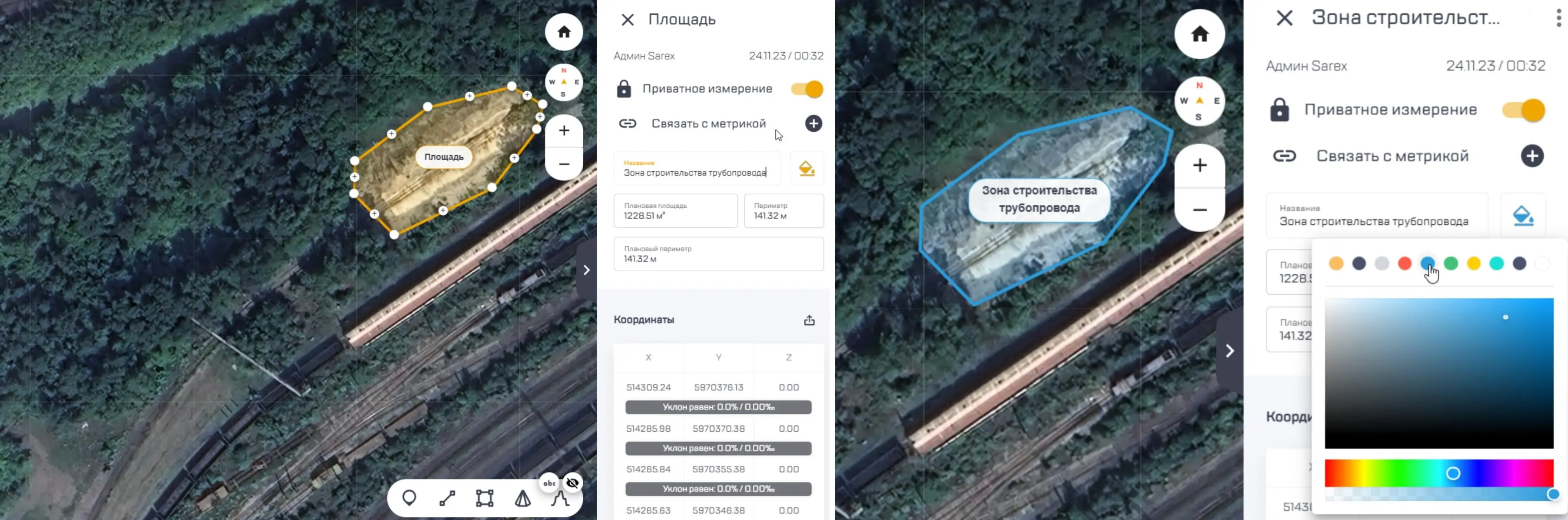This screenshot has height=520, width=1568.
Task: Add metric link with plus in left panel
Action: click(x=813, y=123)
